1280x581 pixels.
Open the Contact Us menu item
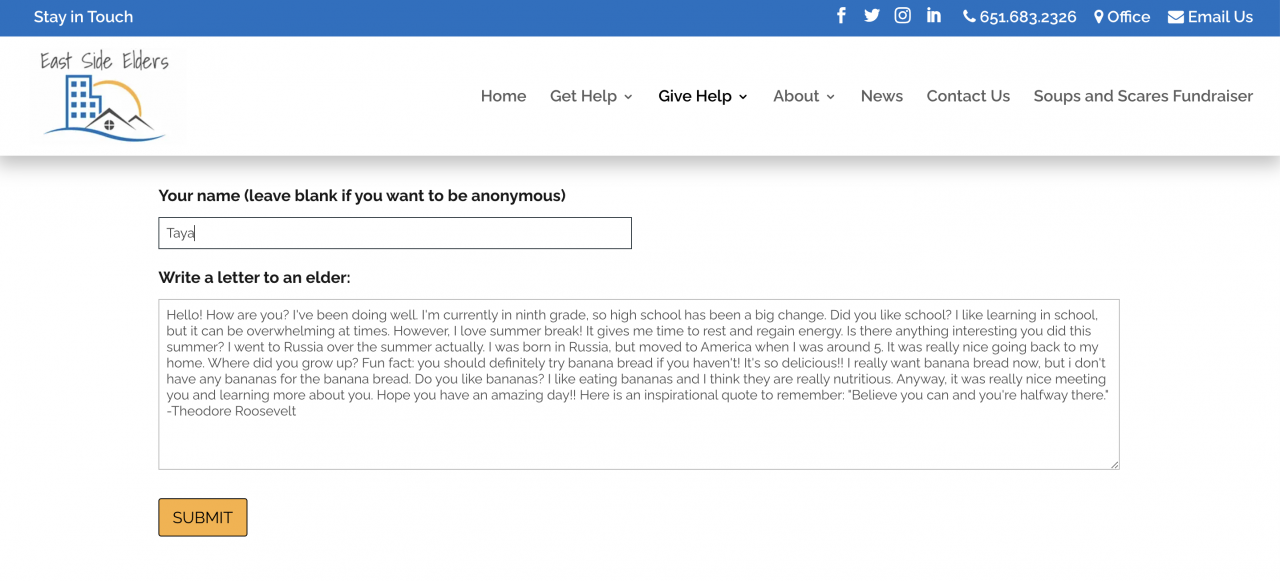pyautogui.click(x=968, y=96)
